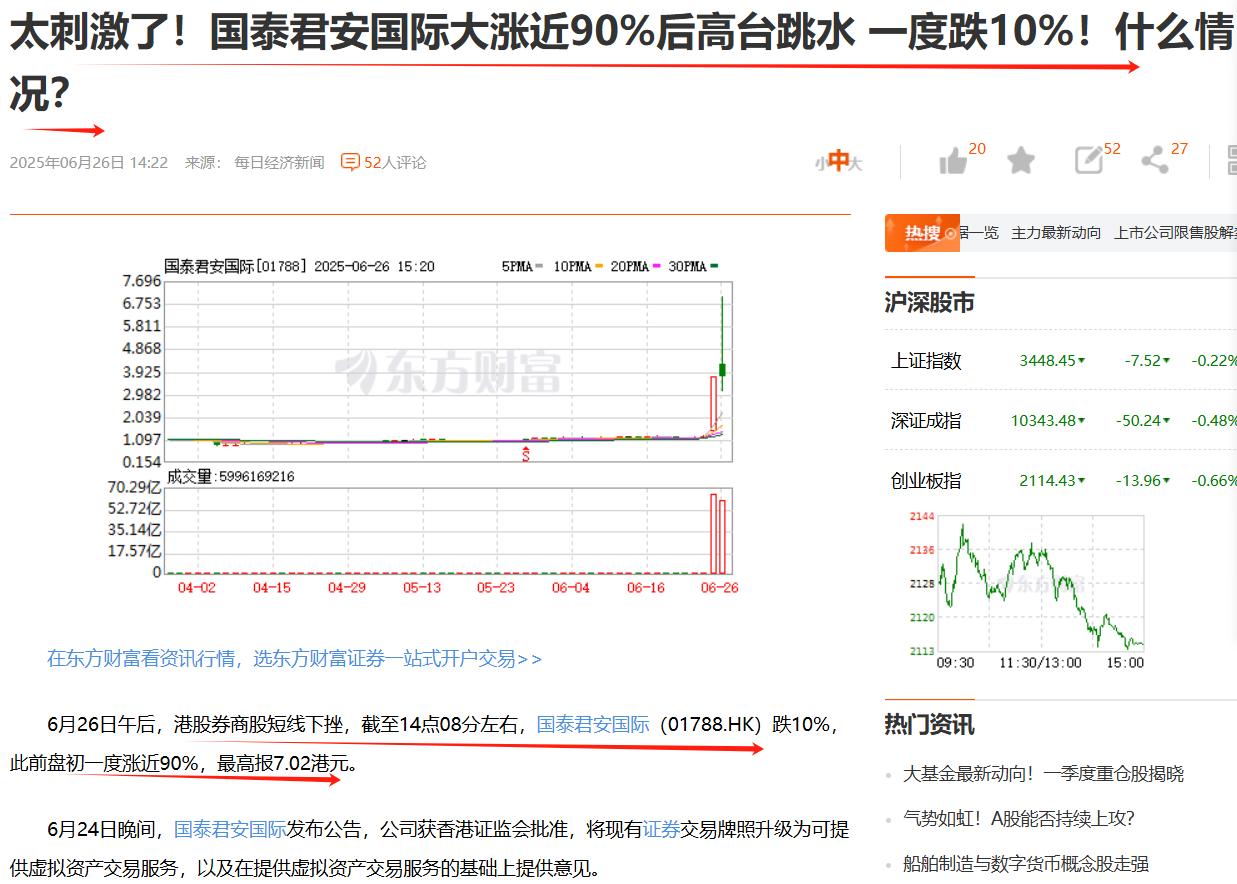Click the article headline text
This screenshot has width=1237, height=884.
[620, 62]
